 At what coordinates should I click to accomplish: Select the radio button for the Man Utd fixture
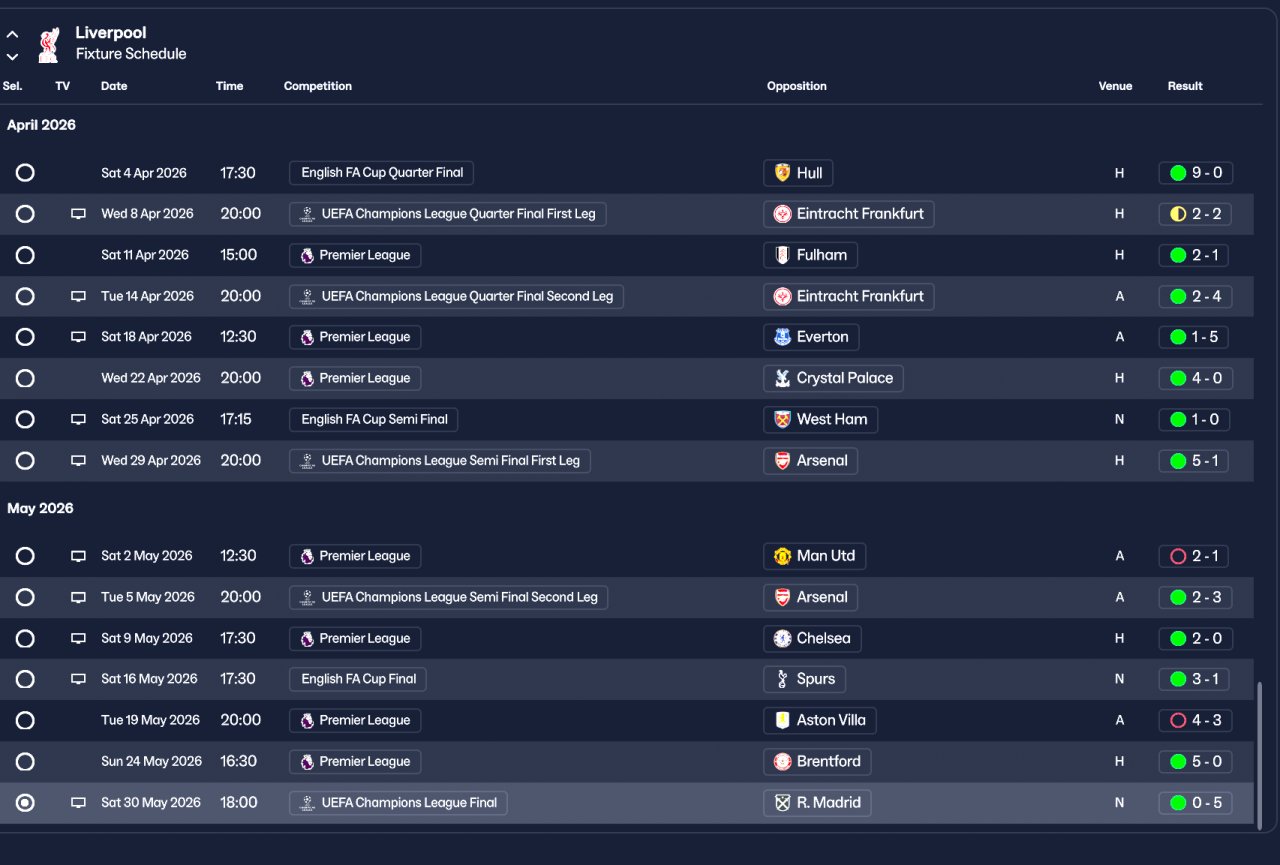[25, 556]
